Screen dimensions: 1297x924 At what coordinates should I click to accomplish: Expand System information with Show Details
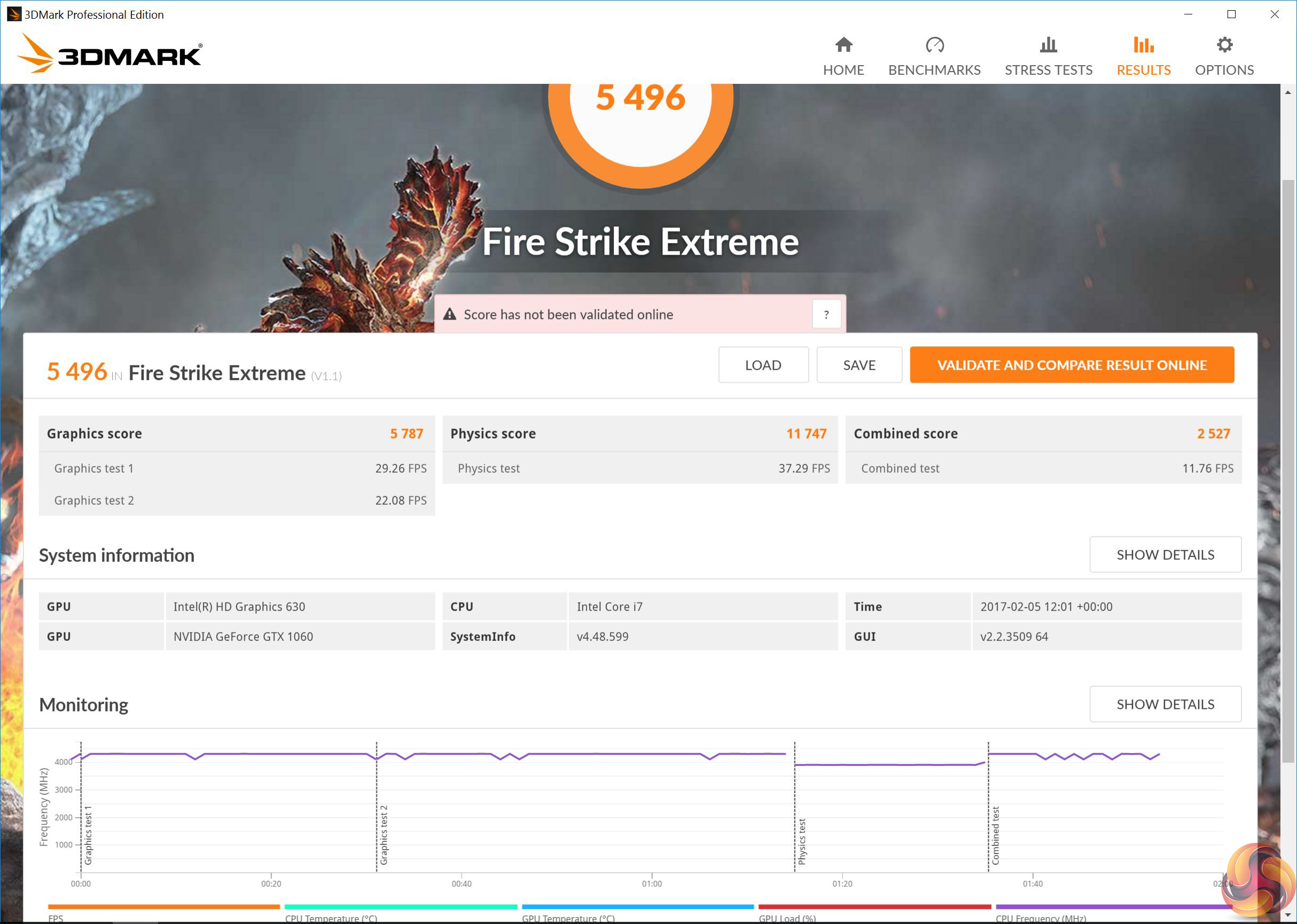(x=1165, y=555)
